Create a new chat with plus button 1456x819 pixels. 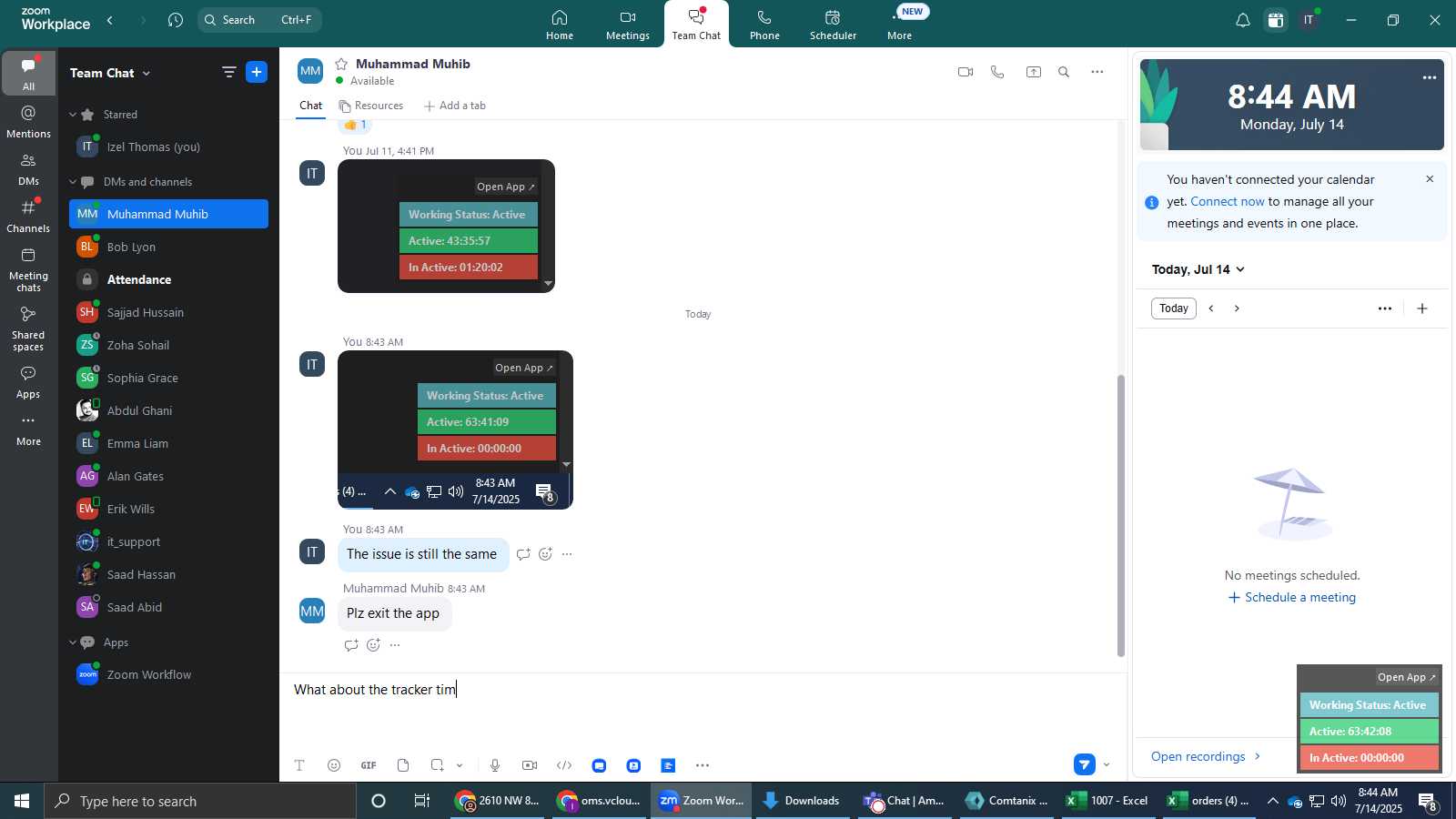point(257,72)
